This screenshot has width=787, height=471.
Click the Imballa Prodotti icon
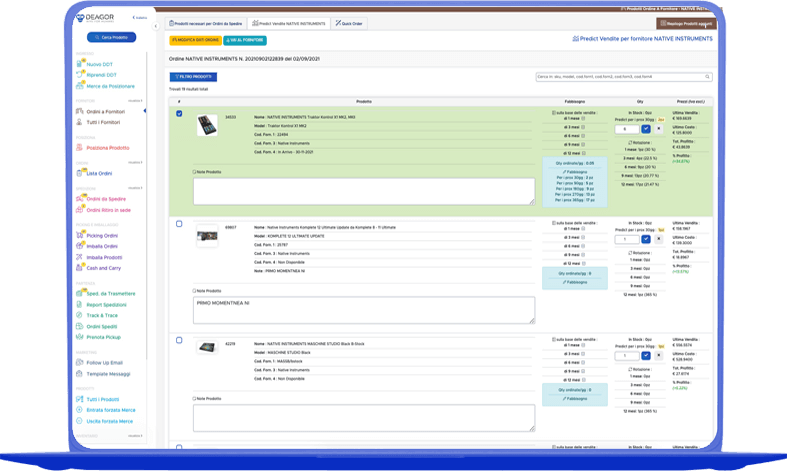coord(79,257)
